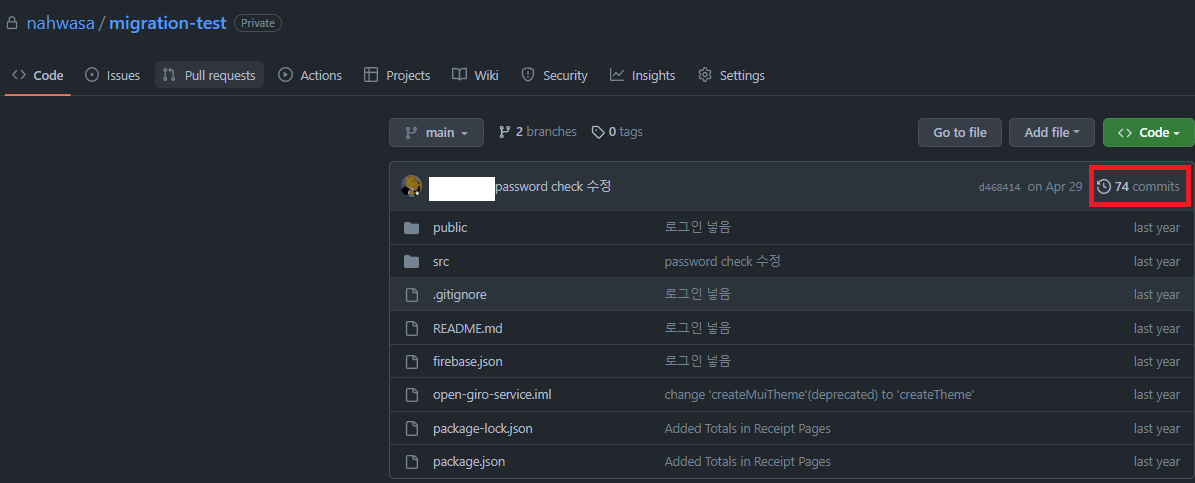Open commit hash d468414

tap(999, 187)
